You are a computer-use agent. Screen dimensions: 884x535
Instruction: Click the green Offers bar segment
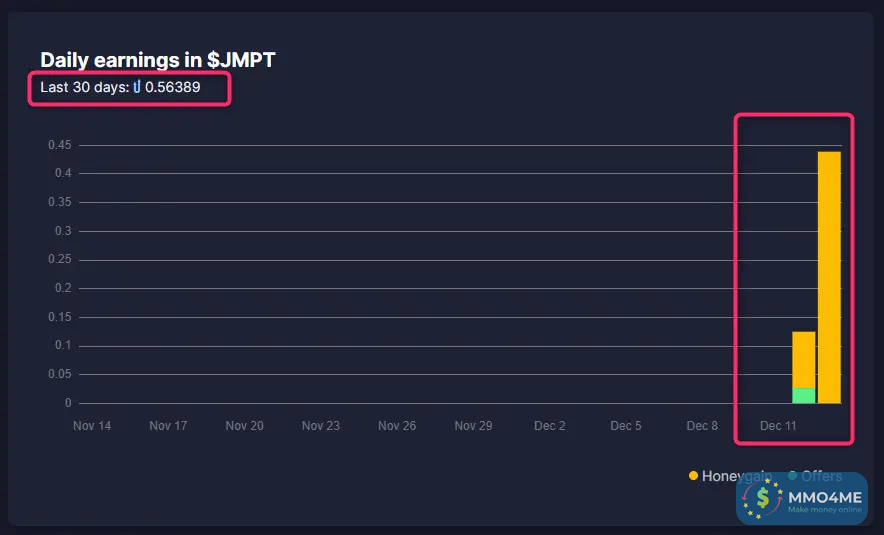click(x=804, y=395)
